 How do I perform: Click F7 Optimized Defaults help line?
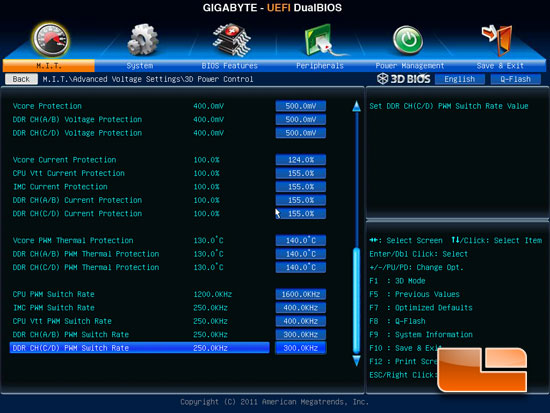tap(421, 308)
